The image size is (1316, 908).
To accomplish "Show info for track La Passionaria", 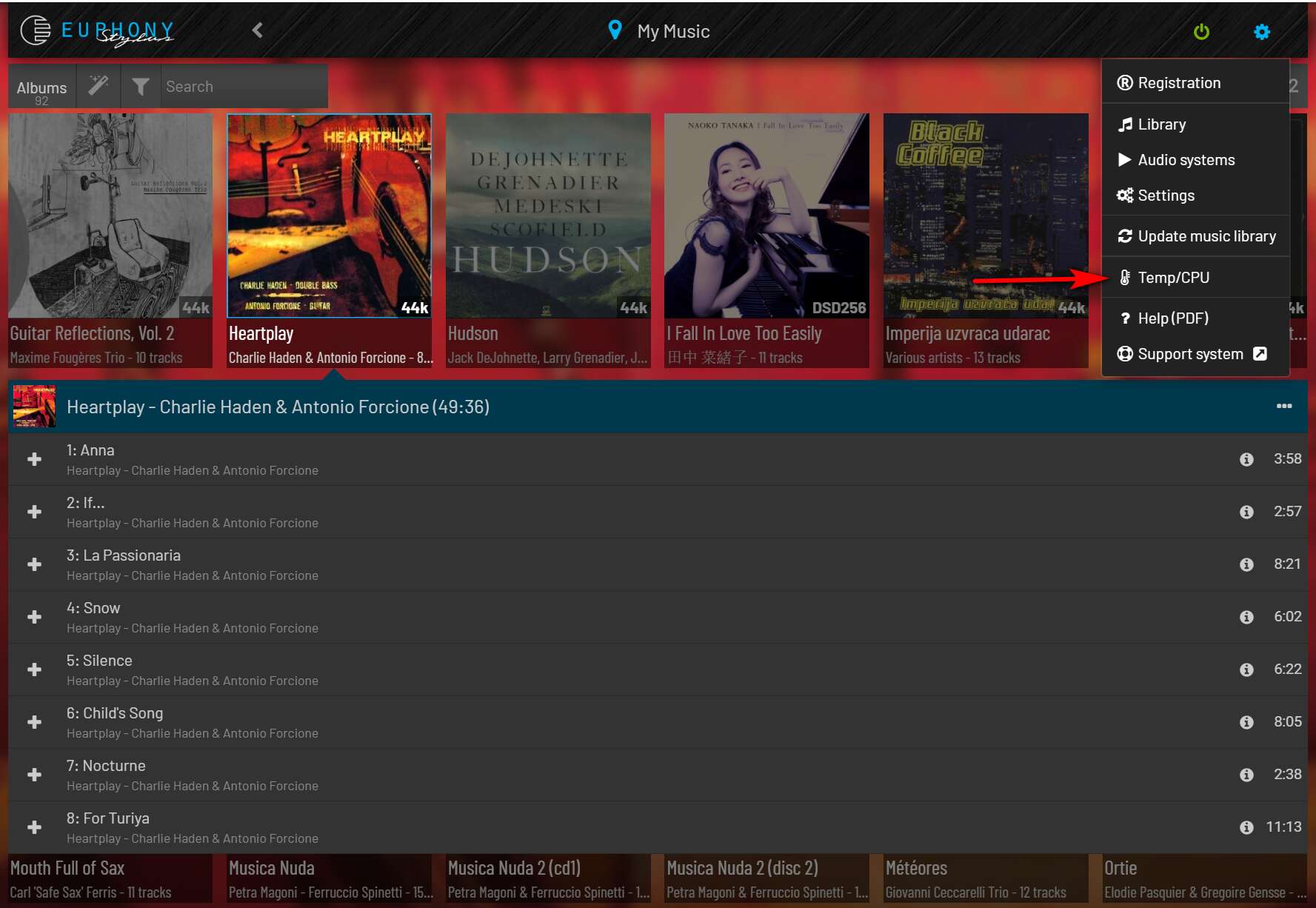I will coord(1246,564).
